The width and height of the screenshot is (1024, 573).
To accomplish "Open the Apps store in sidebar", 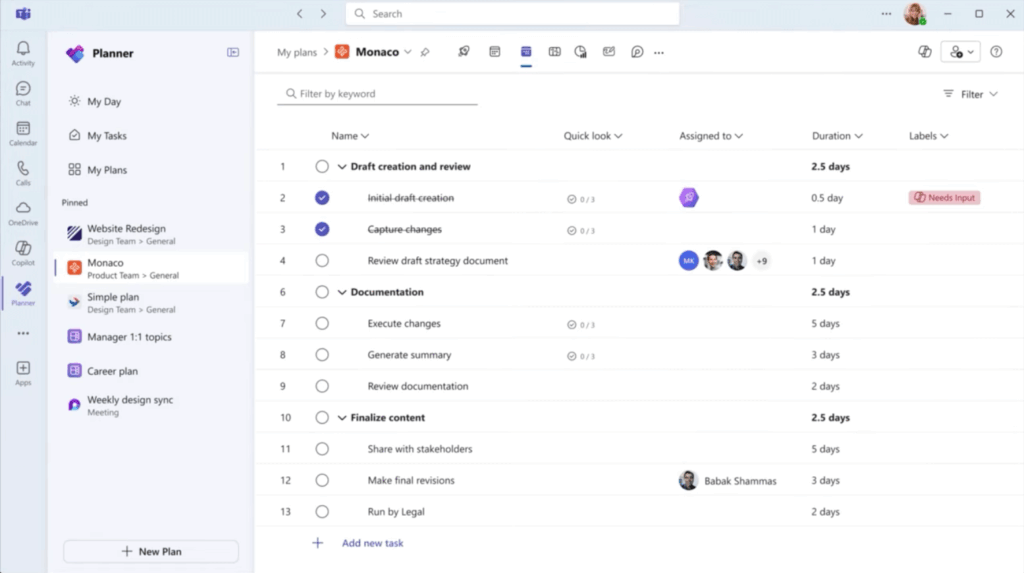I will (x=23, y=373).
